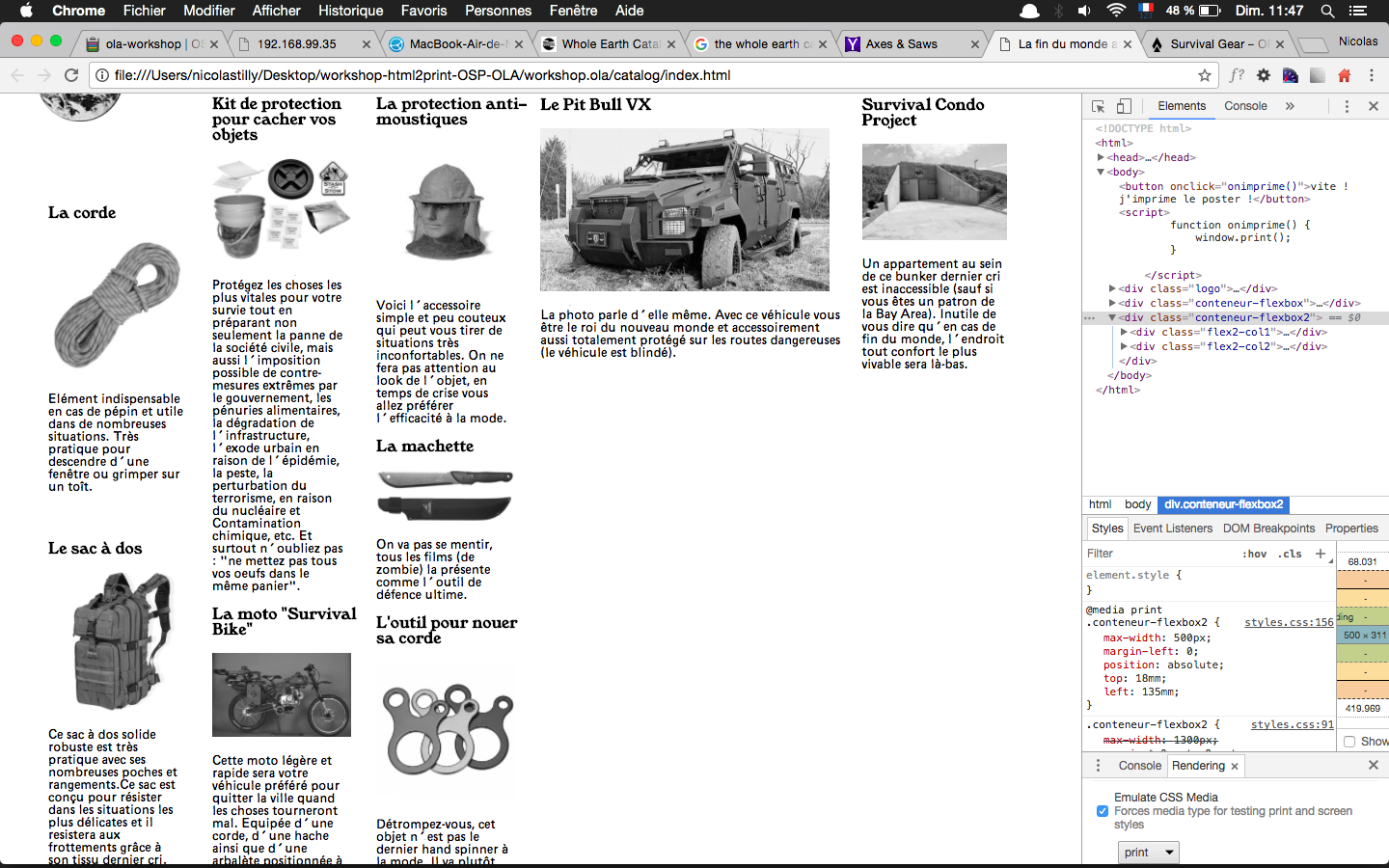The image size is (1389, 868).
Task: Close the Axes & Saws tab
Action: pyautogui.click(x=975, y=44)
